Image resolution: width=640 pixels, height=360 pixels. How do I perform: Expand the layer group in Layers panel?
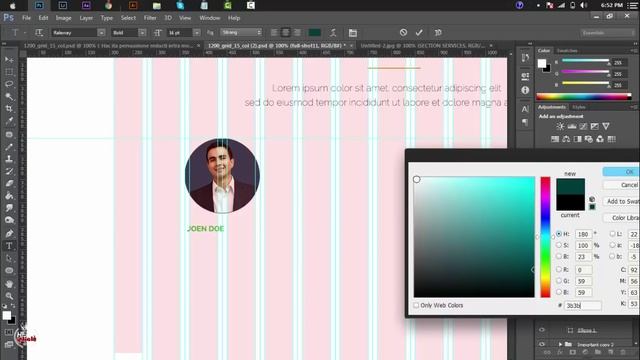point(560,344)
